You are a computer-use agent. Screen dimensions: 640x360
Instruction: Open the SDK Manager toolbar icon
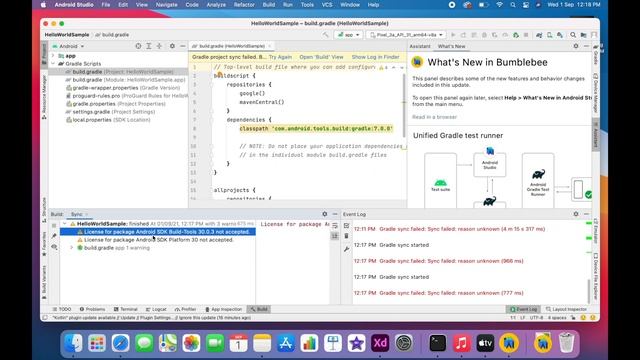click(x=560, y=35)
